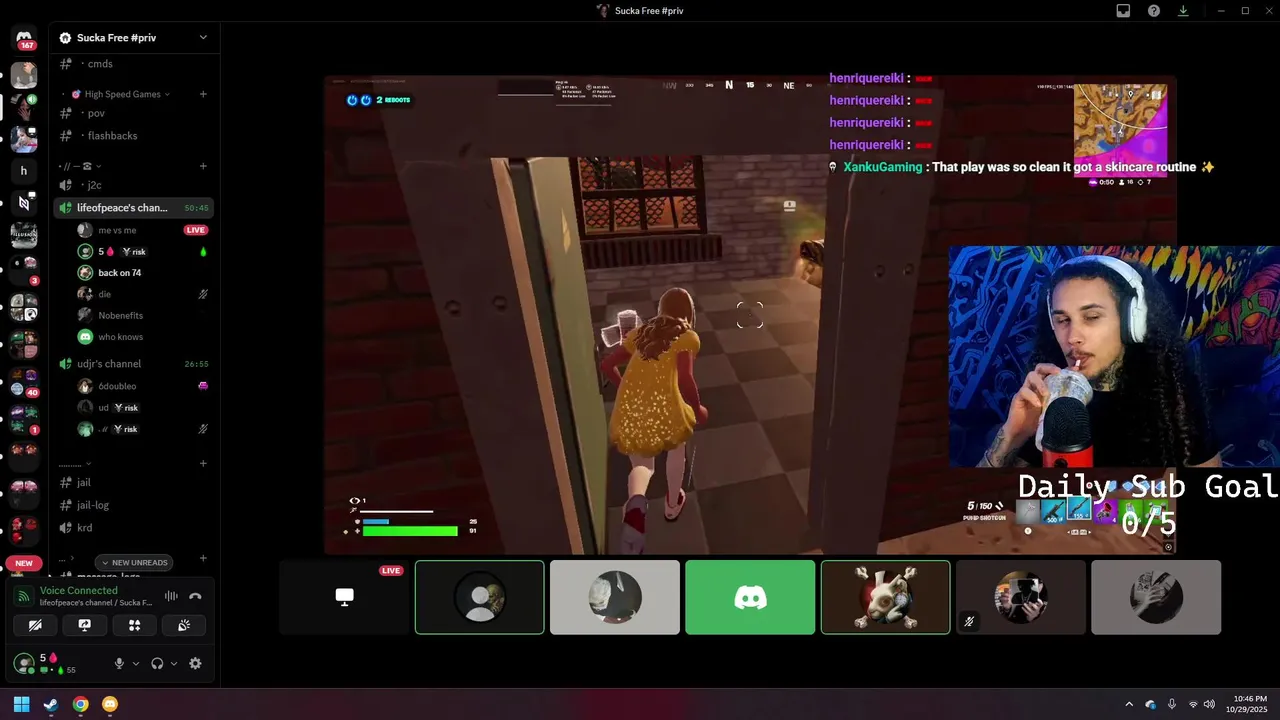Select the green Discord logo participant tile
This screenshot has width=1280, height=720.
click(x=750, y=597)
